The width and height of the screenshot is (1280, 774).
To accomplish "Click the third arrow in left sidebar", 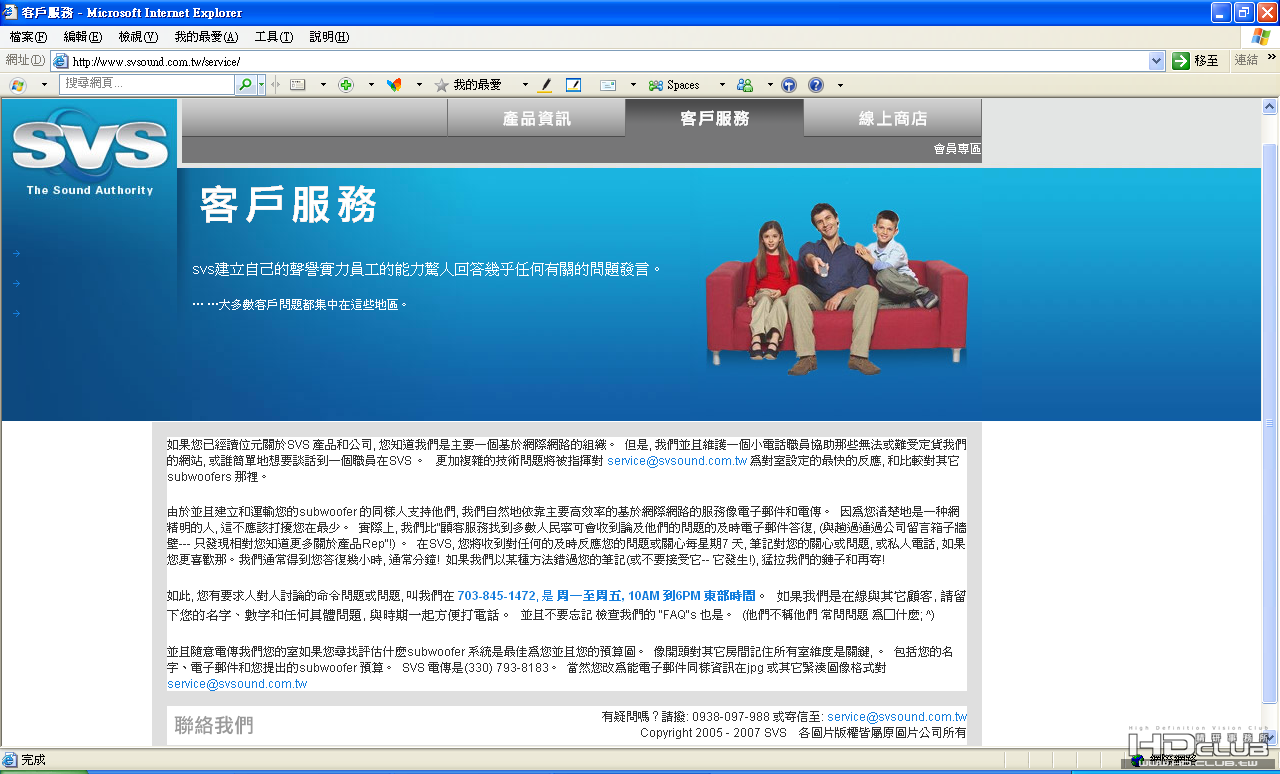I will (17, 313).
